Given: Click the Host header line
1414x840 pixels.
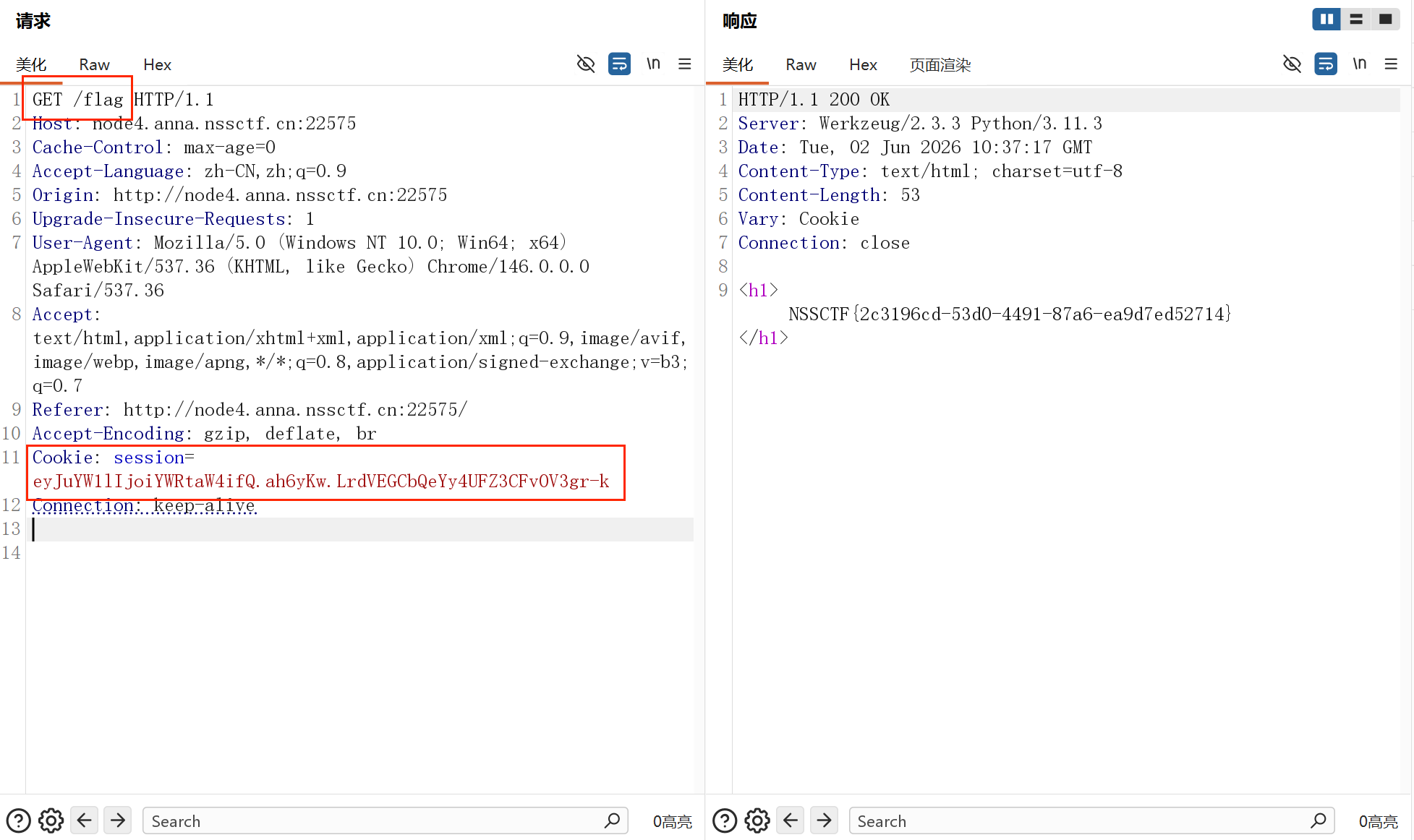Looking at the screenshot, I should click(194, 124).
